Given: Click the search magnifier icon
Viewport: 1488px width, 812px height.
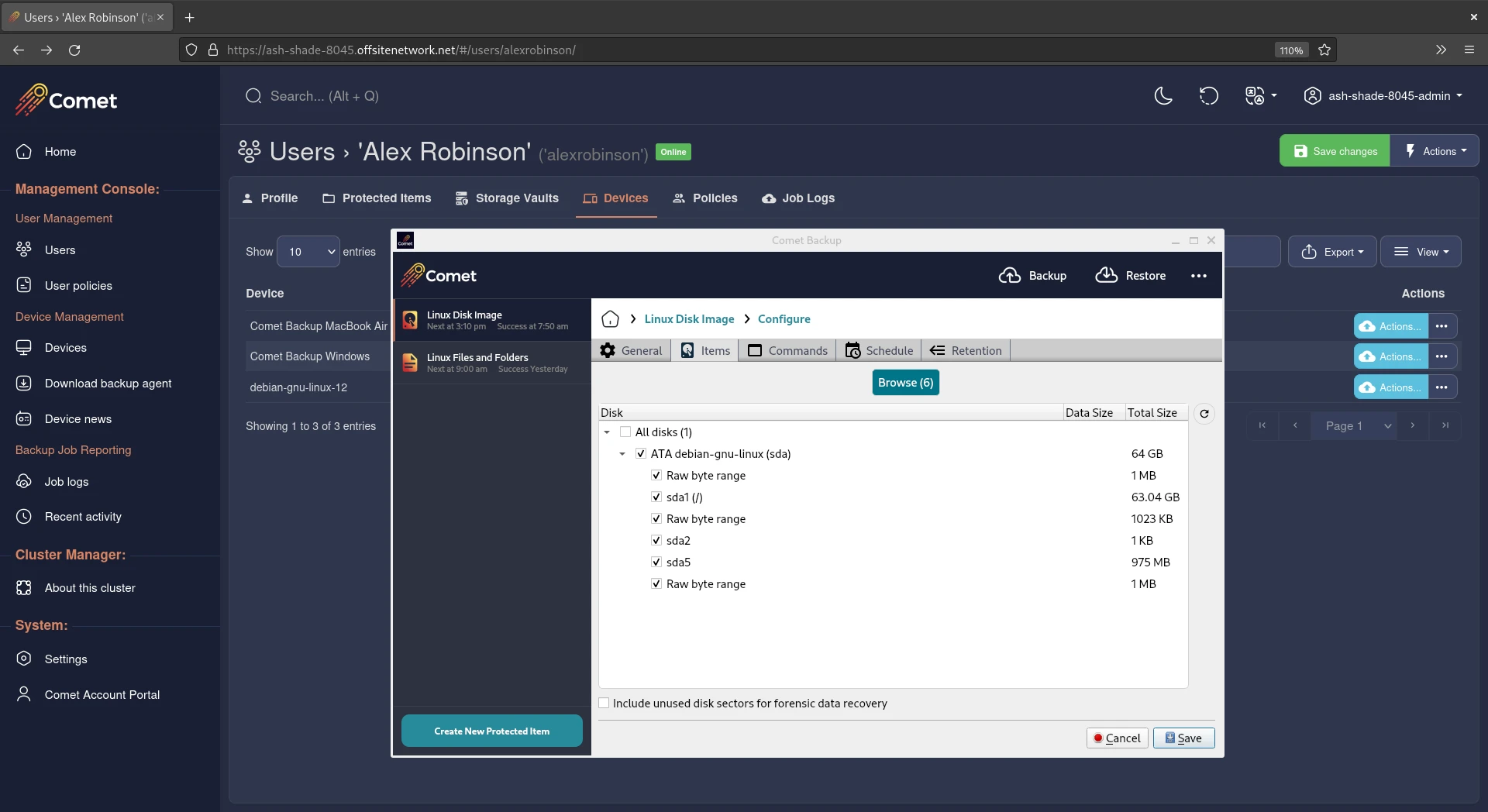Looking at the screenshot, I should coord(253,96).
